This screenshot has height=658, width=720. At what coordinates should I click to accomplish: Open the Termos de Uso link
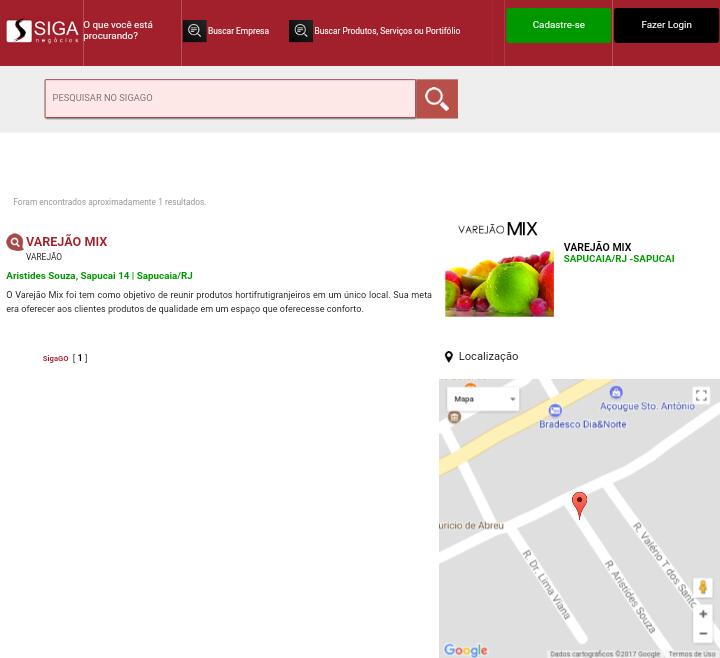coord(692,654)
